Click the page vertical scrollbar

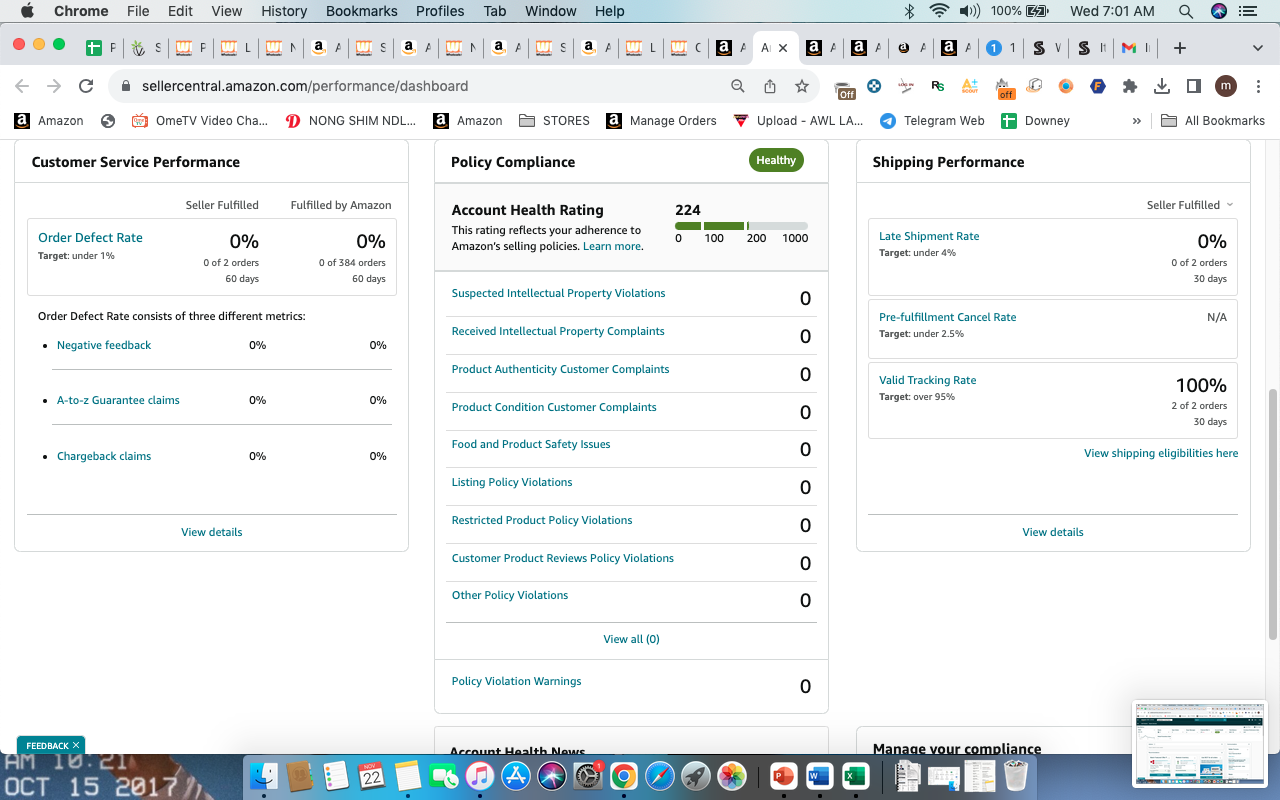pos(1273,514)
